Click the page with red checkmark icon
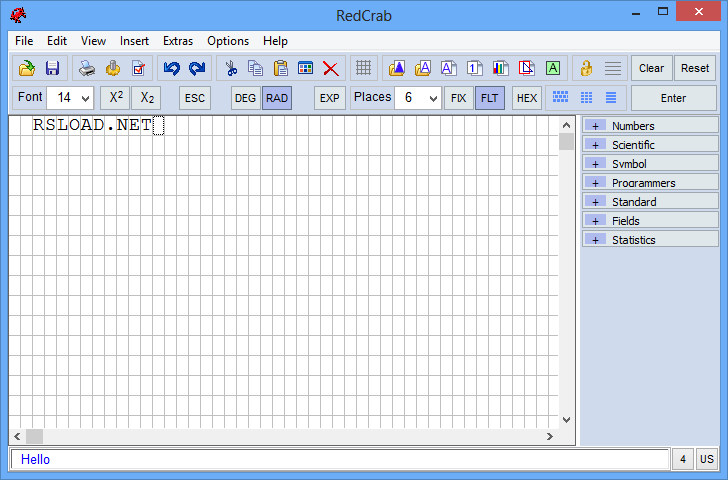 (x=138, y=68)
